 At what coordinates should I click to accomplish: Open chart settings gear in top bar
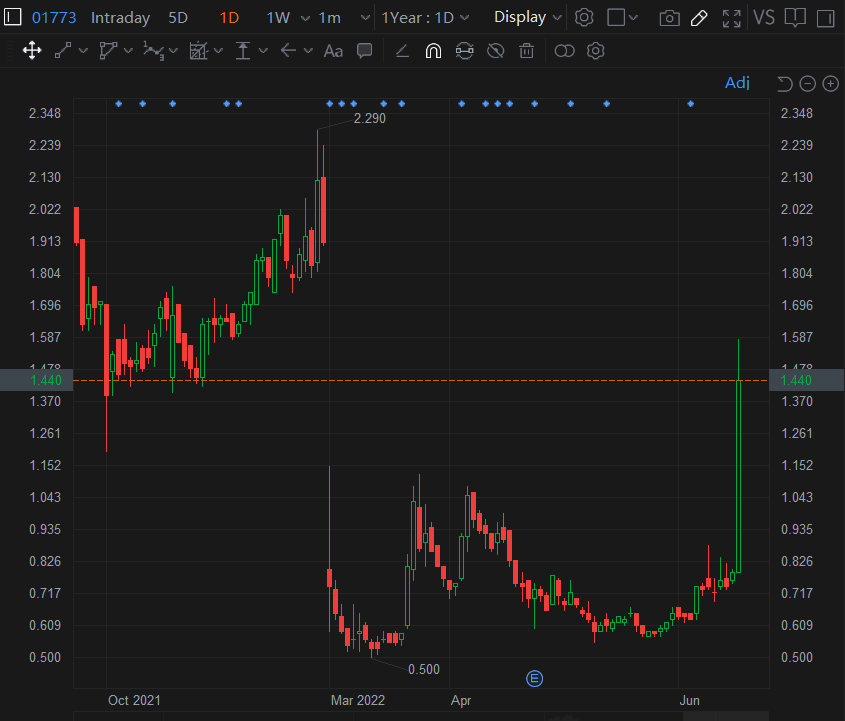pyautogui.click(x=584, y=18)
